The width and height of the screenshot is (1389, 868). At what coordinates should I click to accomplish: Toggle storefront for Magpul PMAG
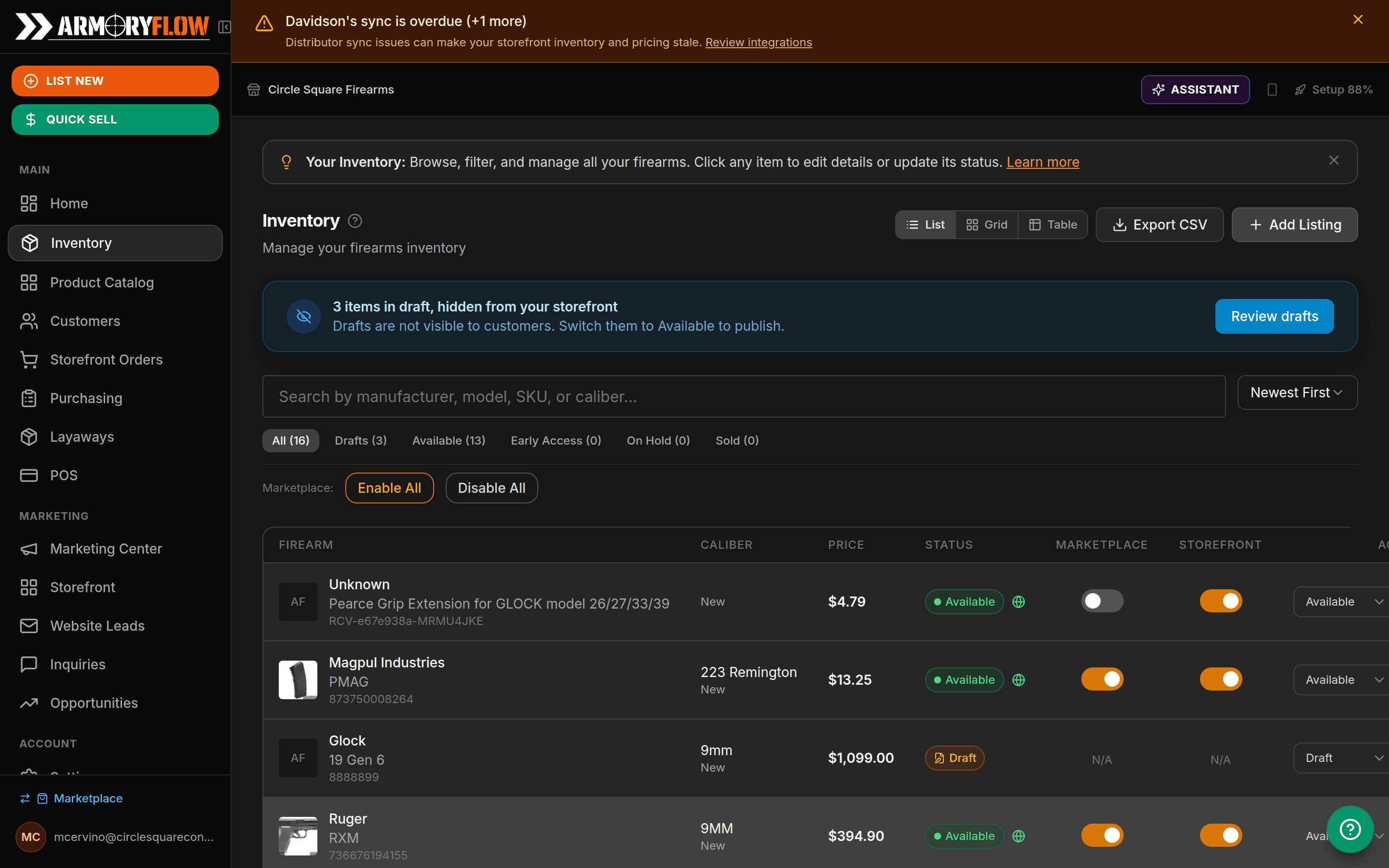coord(1221,679)
